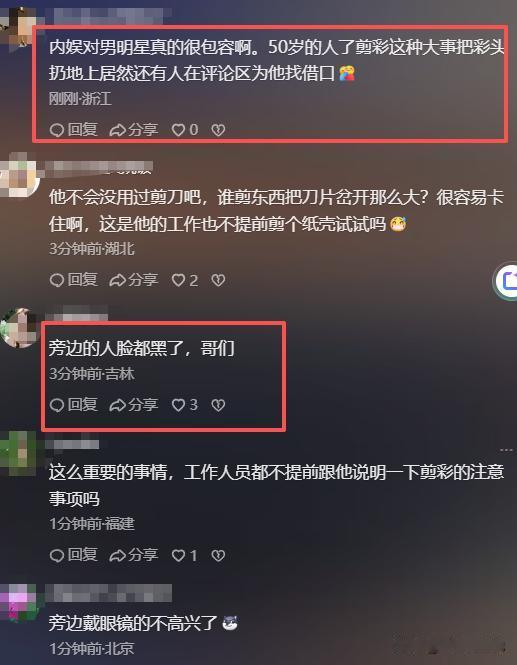Share the Fujian comment
The height and width of the screenshot is (665, 517).
point(134,556)
